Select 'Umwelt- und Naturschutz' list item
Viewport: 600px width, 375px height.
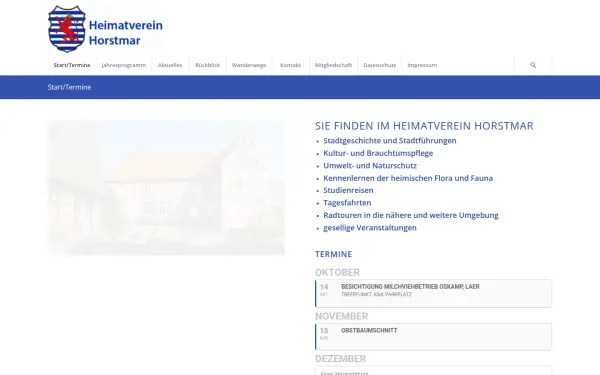(x=370, y=166)
